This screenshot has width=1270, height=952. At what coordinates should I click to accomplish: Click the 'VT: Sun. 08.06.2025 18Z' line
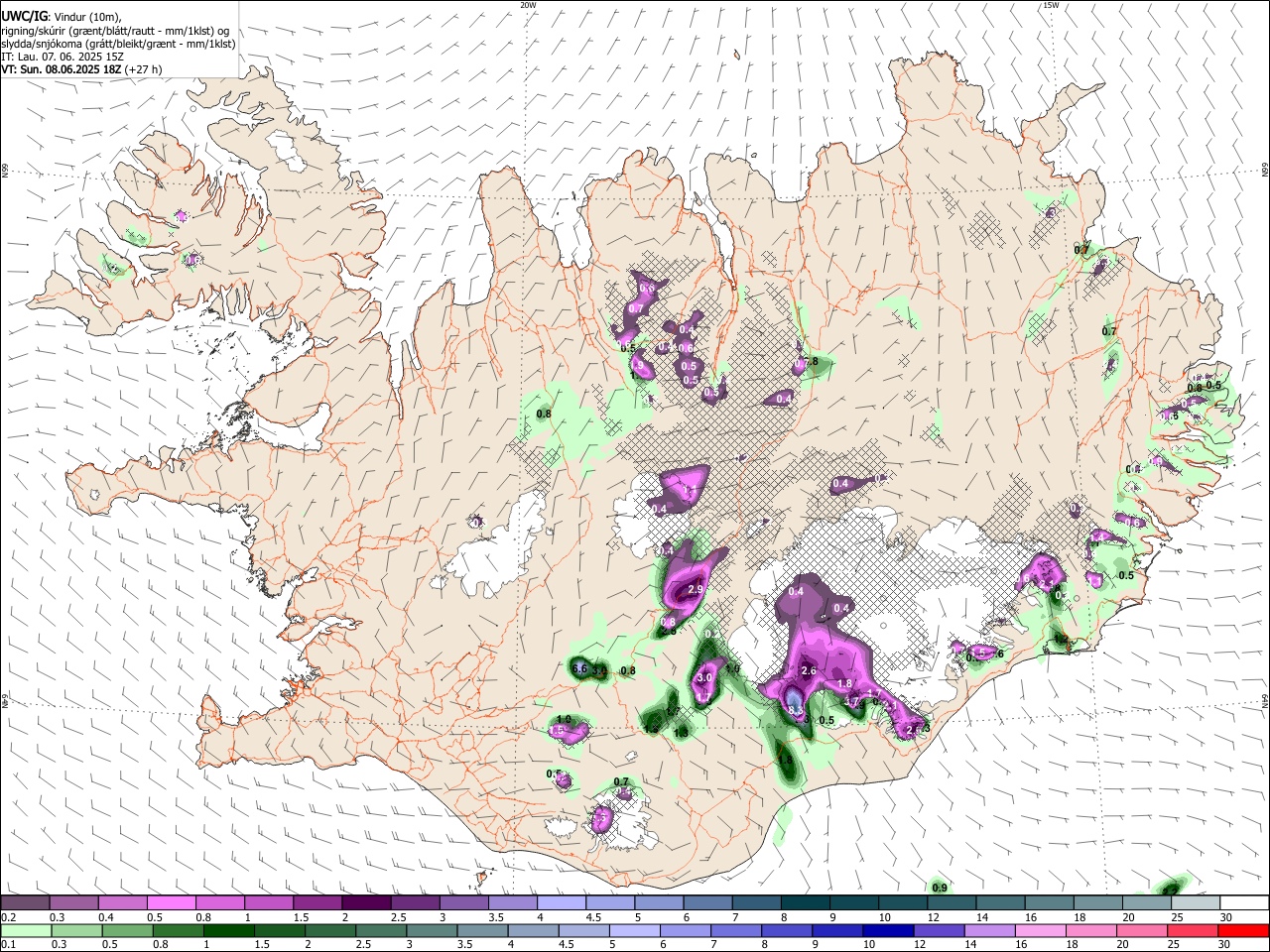[x=62, y=69]
